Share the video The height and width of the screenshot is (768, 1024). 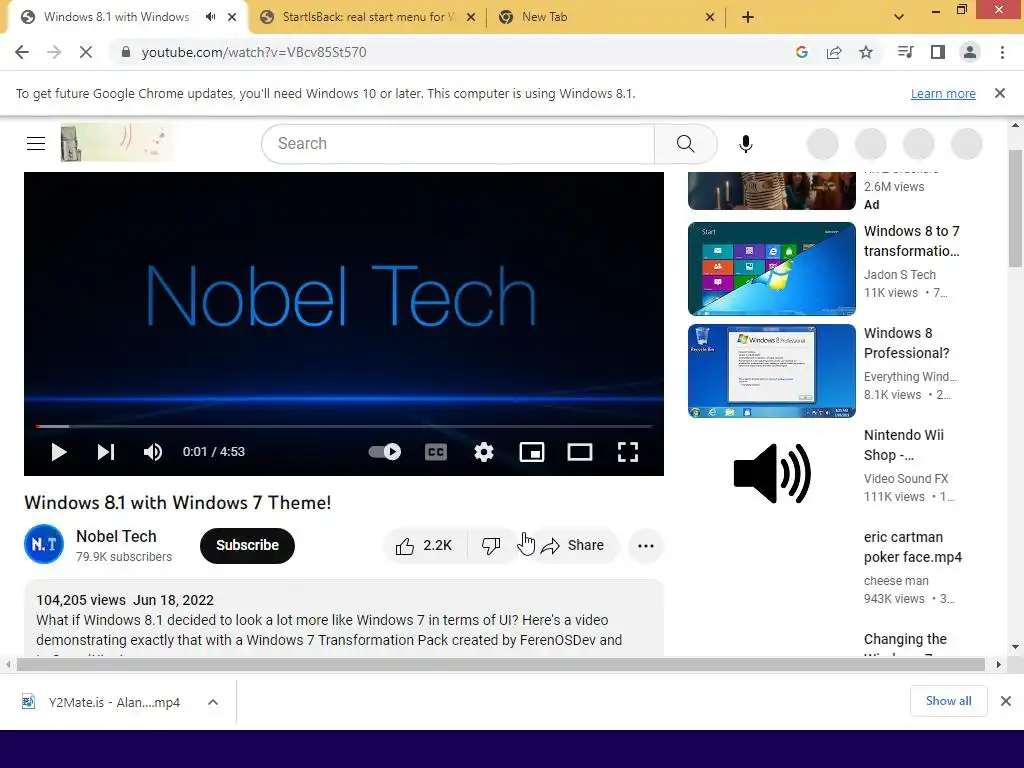click(573, 546)
